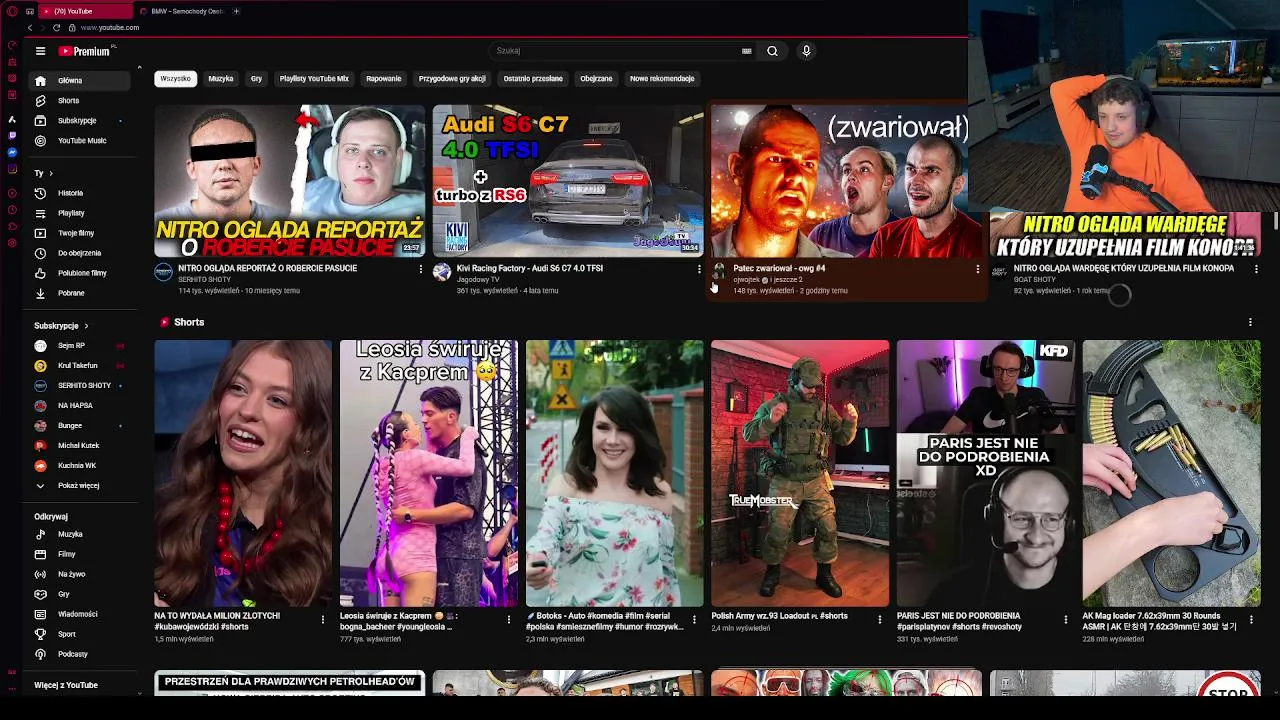
Task: Click Jagodowy TV channel name link
Action: pyautogui.click(x=478, y=280)
